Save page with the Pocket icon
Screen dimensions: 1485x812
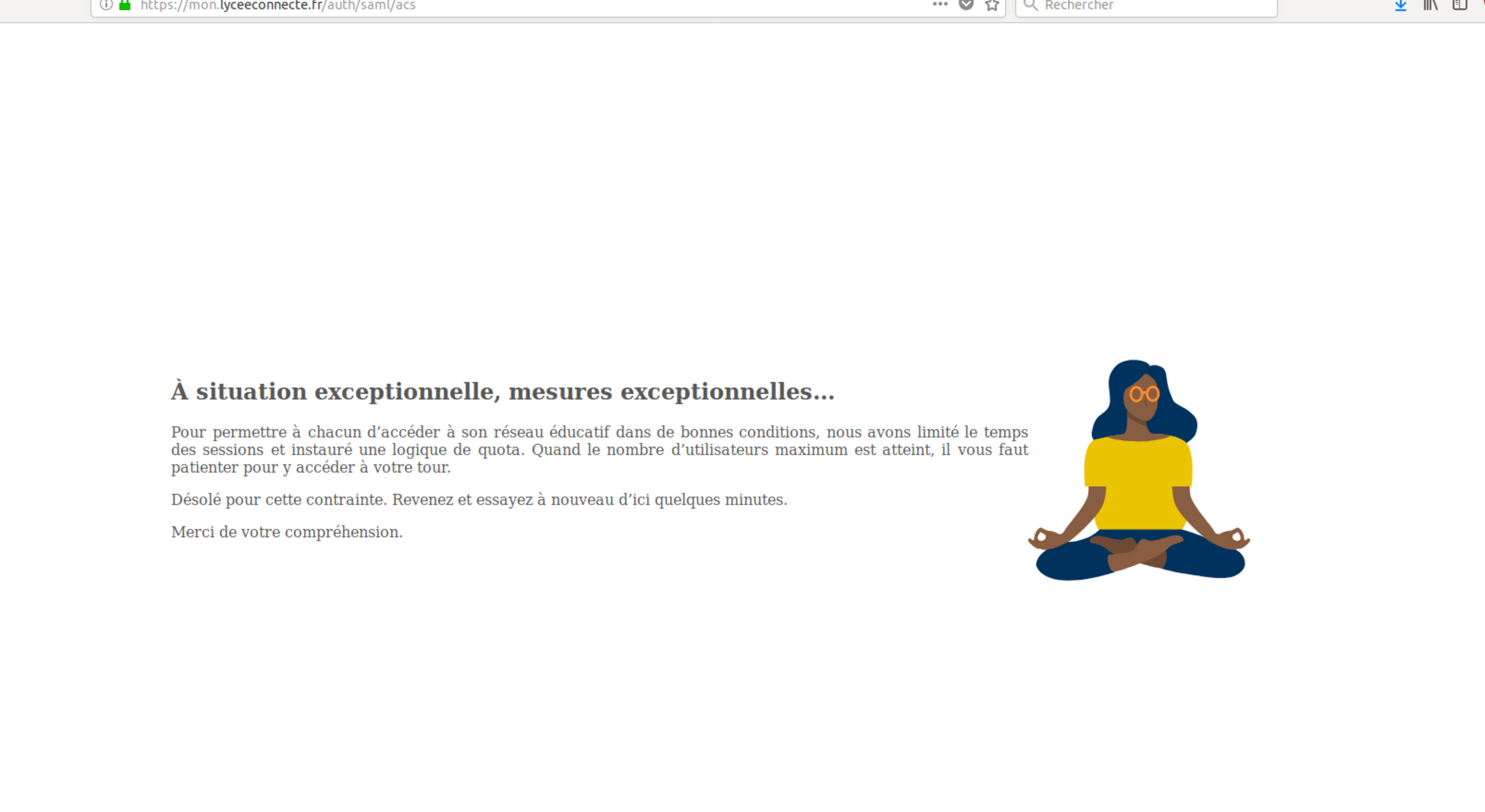point(966,5)
